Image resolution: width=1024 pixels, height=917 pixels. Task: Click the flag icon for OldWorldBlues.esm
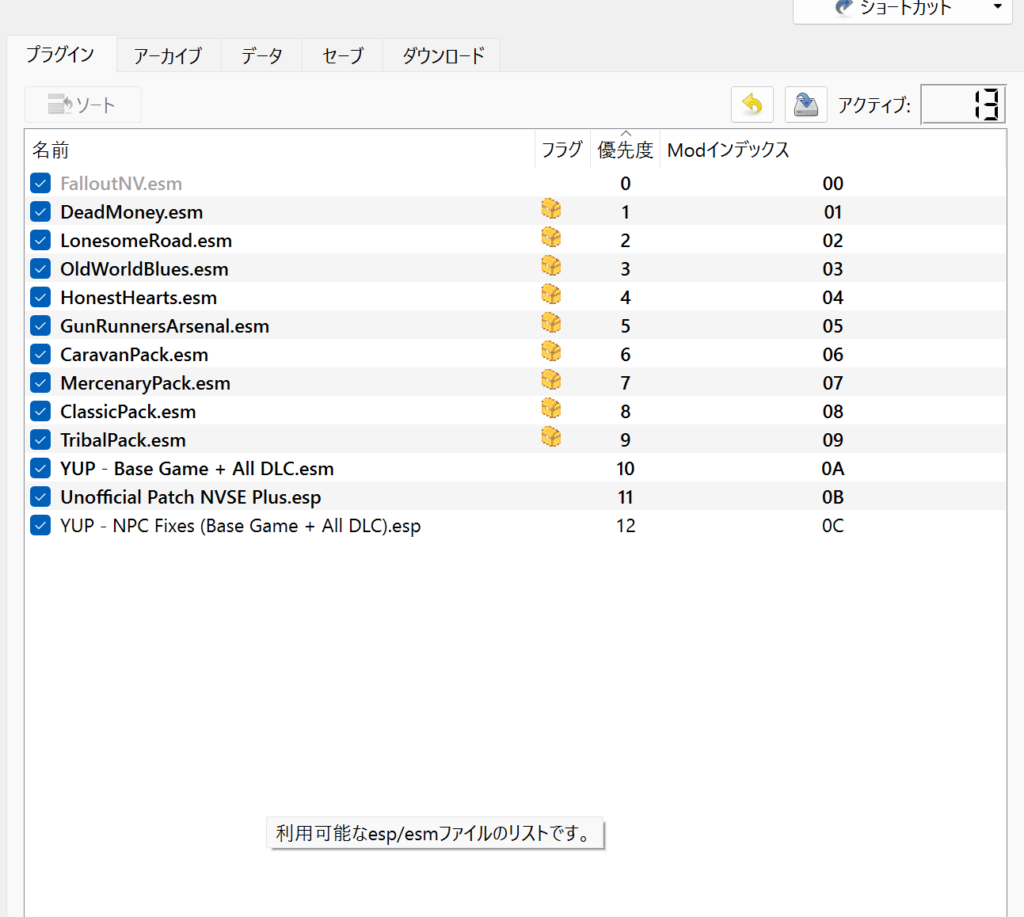click(x=550, y=267)
